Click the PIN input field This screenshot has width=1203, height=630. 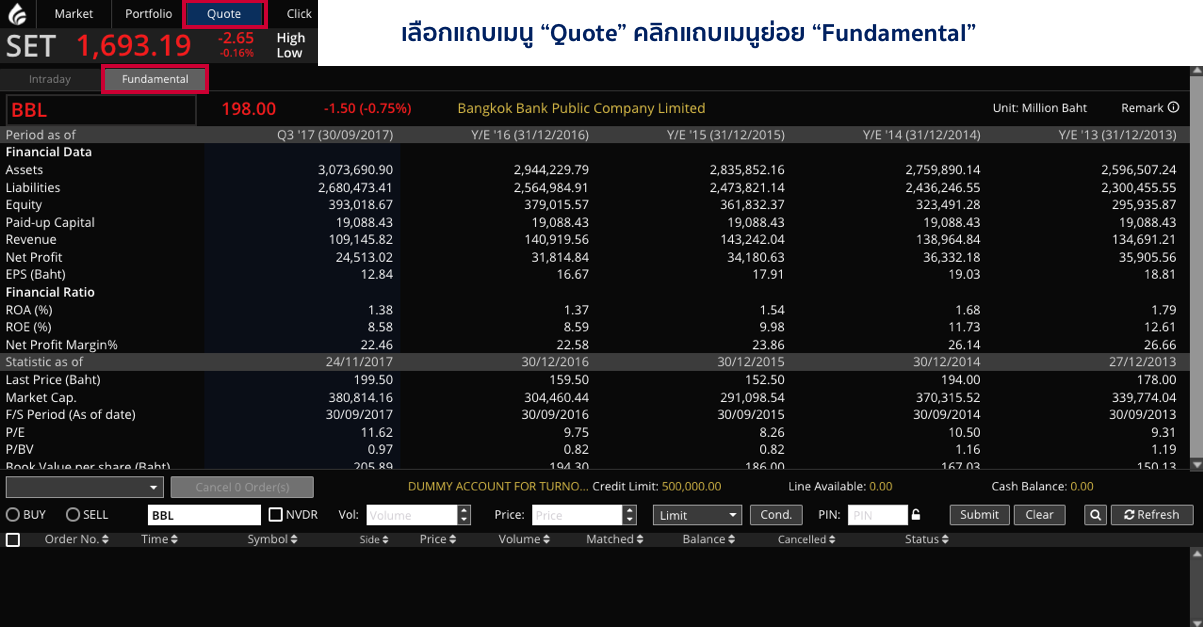878,515
